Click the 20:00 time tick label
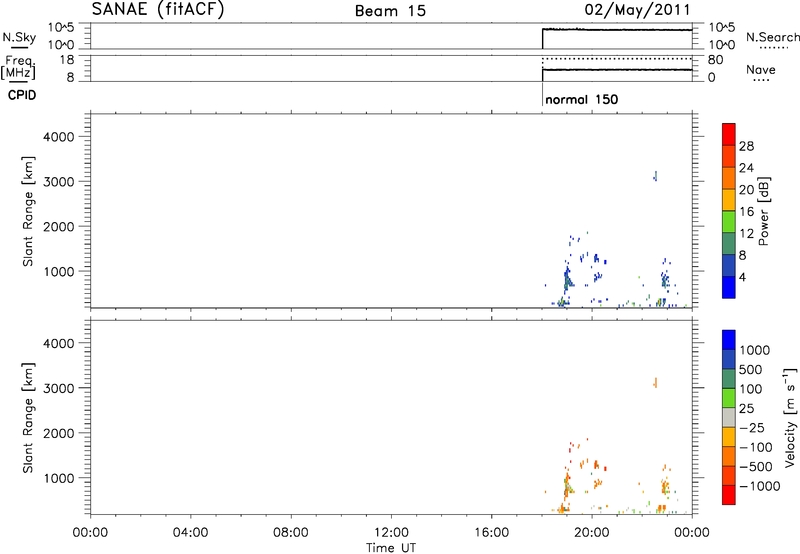800x554 pixels. (x=592, y=533)
